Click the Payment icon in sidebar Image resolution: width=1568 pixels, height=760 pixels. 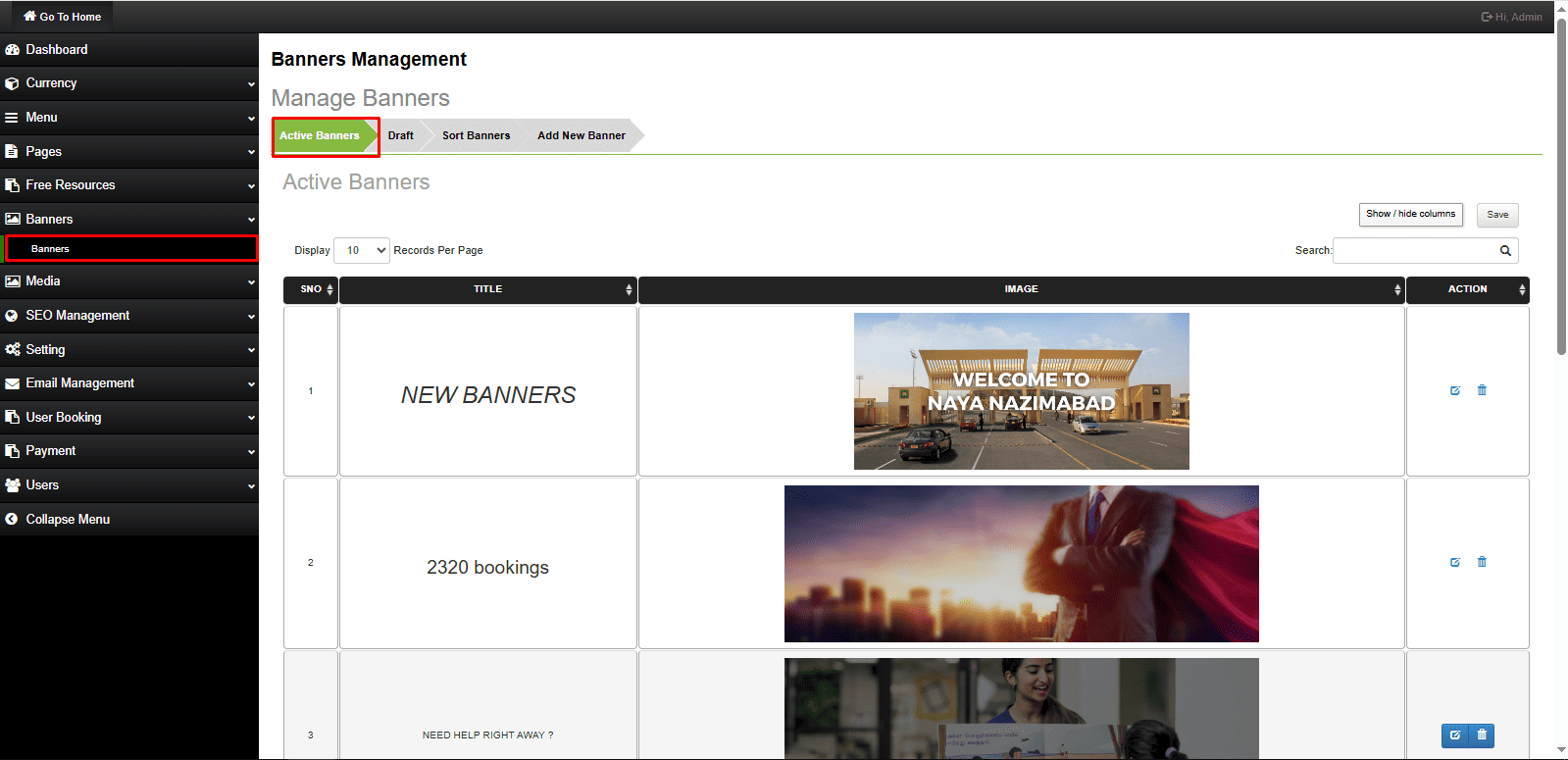pos(12,451)
